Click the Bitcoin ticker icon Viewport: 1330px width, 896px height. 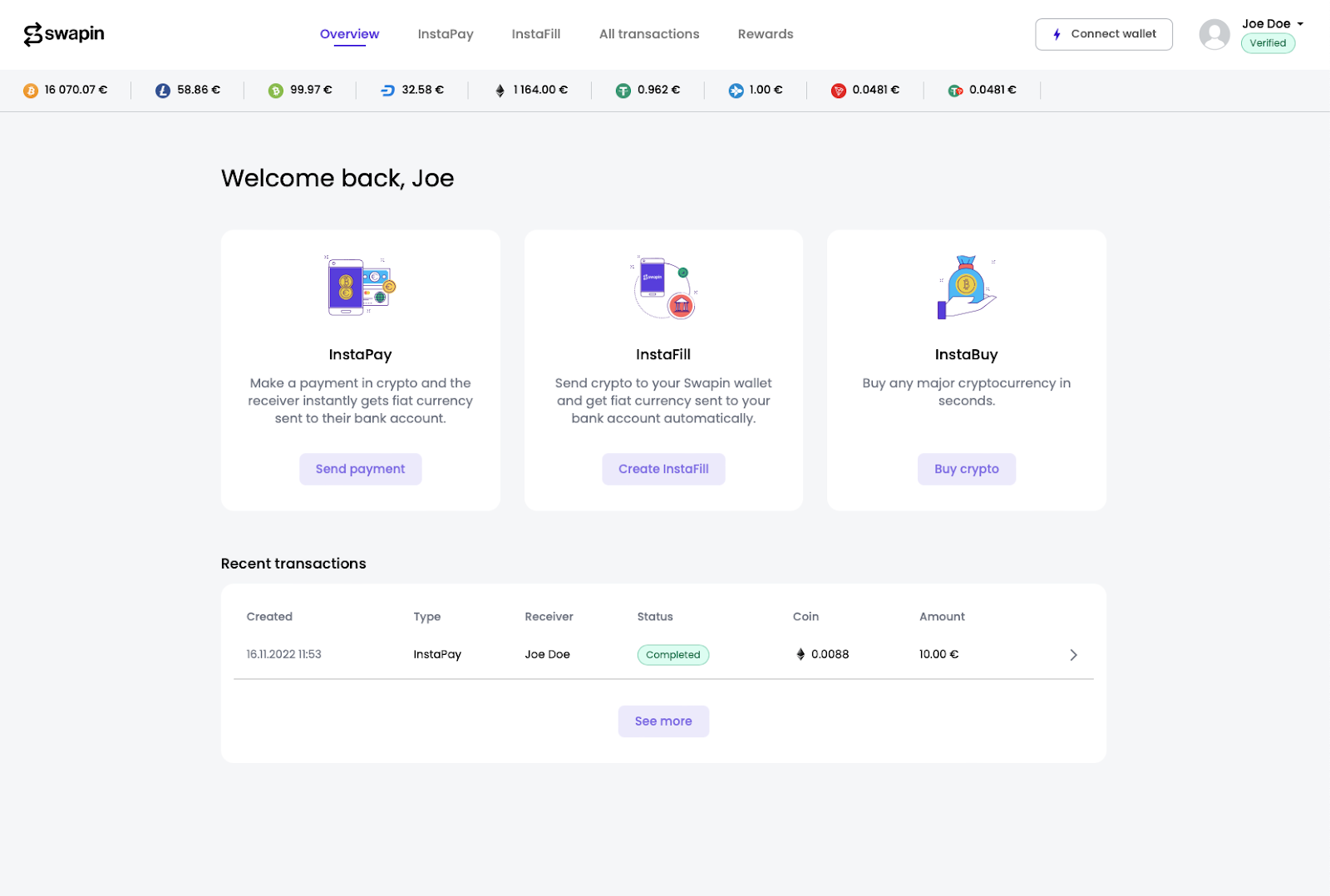point(31,91)
